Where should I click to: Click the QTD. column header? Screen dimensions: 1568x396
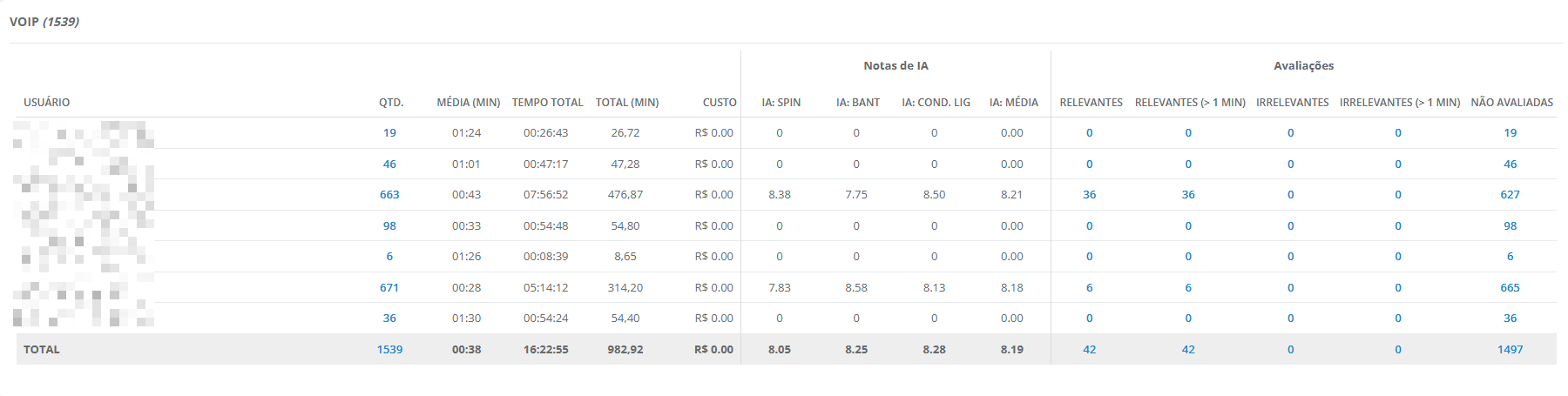click(x=391, y=103)
